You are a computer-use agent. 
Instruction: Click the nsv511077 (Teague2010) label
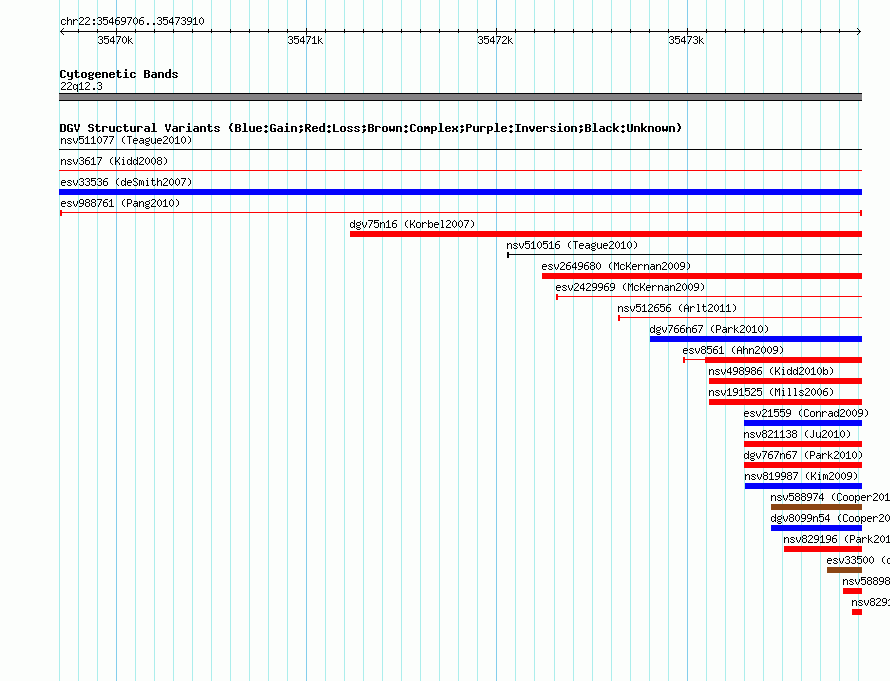[x=126, y=140]
